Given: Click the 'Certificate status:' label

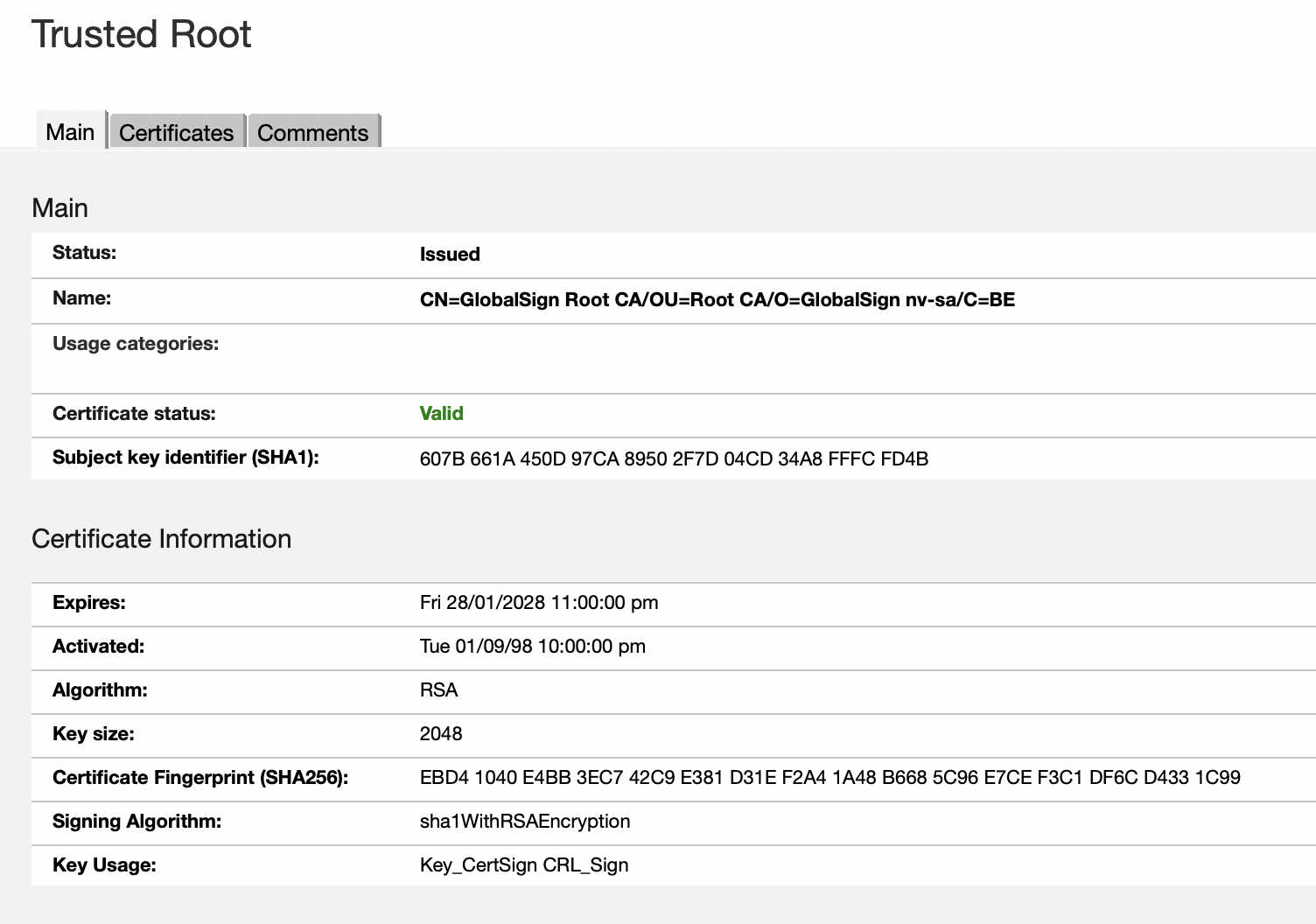Looking at the screenshot, I should pyautogui.click(x=134, y=414).
